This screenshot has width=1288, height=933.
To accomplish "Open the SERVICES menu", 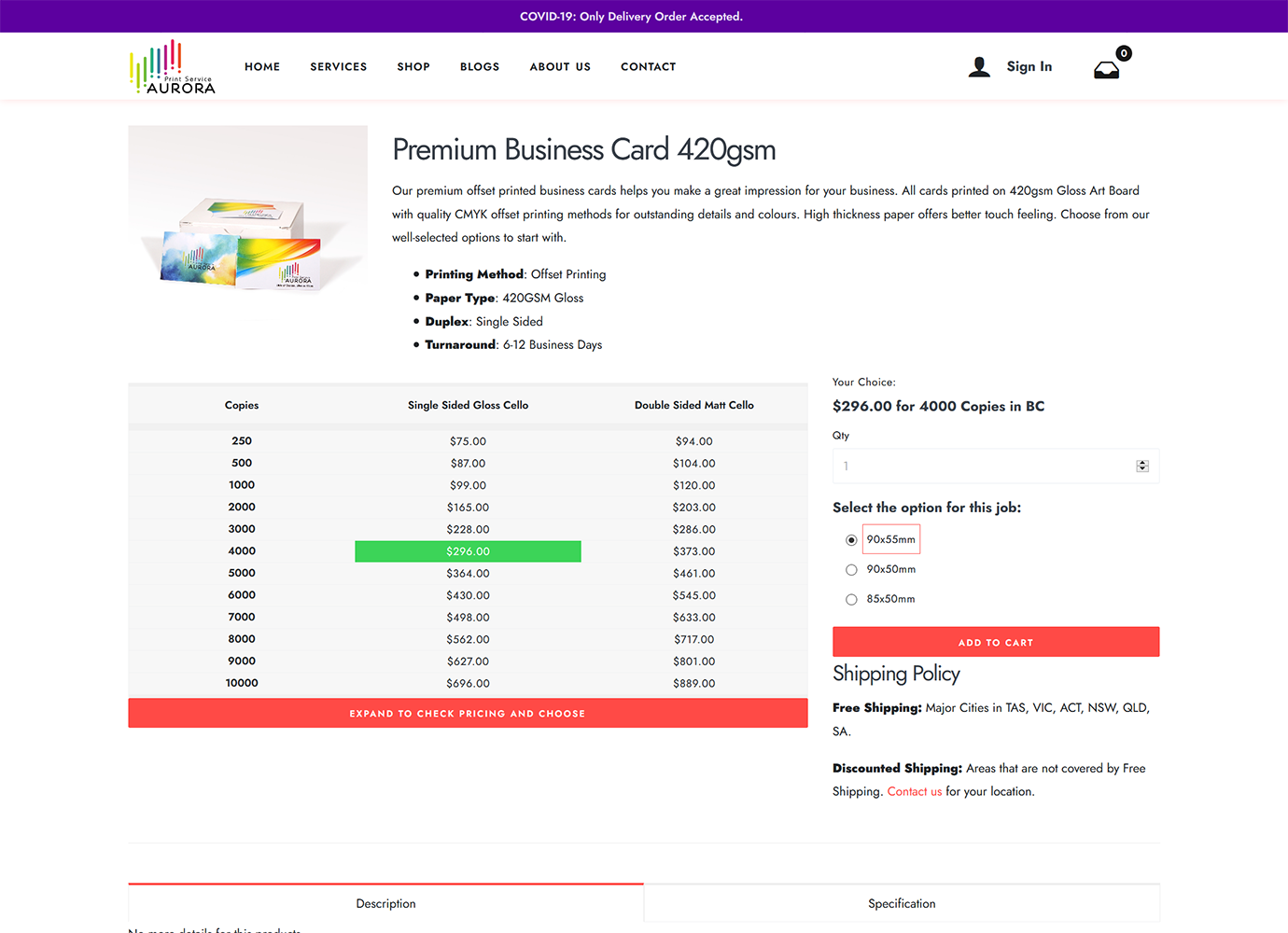I will click(x=338, y=66).
